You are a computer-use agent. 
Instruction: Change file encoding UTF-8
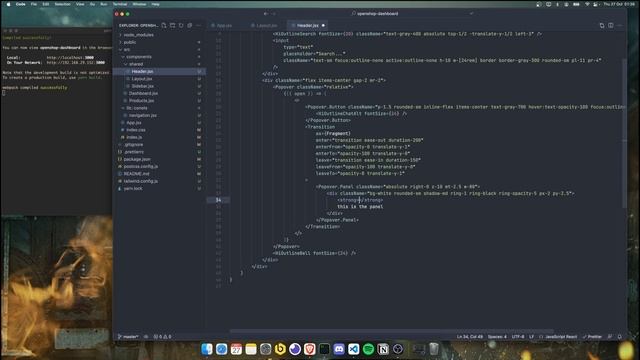coord(518,337)
